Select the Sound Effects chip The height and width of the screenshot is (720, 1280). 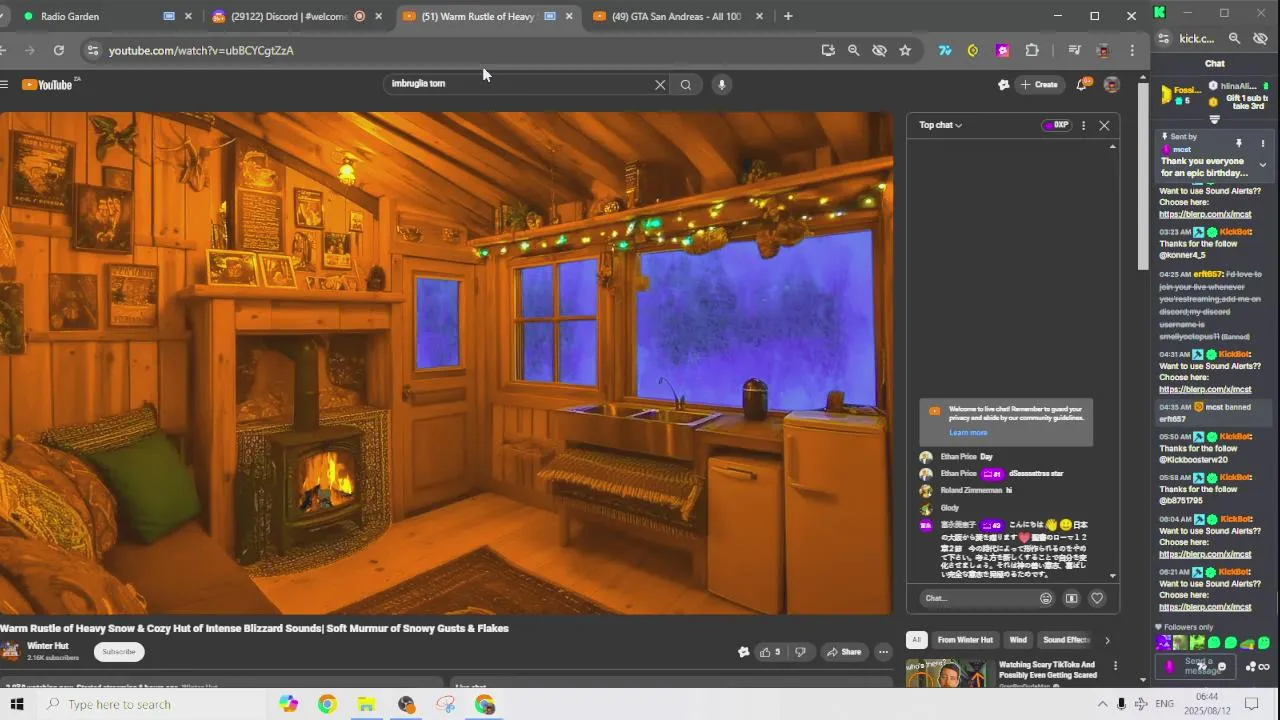click(1065, 640)
